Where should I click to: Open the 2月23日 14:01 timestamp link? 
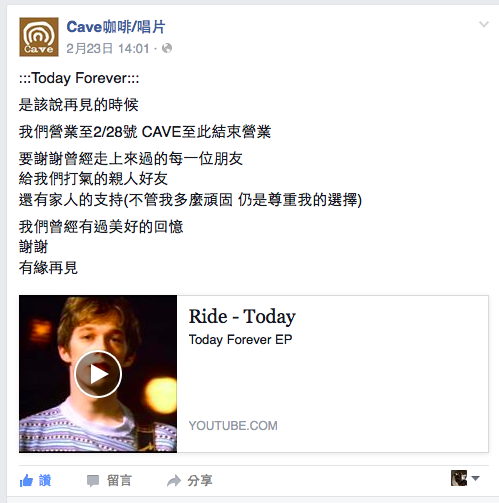point(108,49)
